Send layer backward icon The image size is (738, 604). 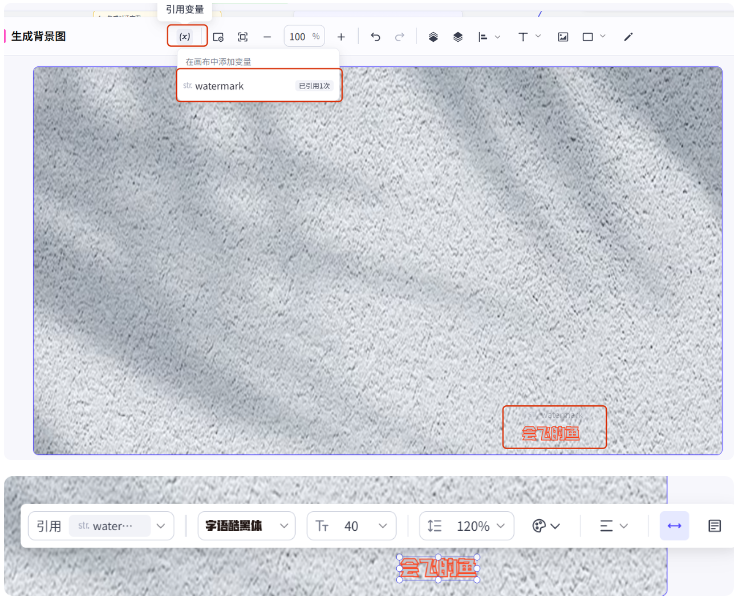457,37
